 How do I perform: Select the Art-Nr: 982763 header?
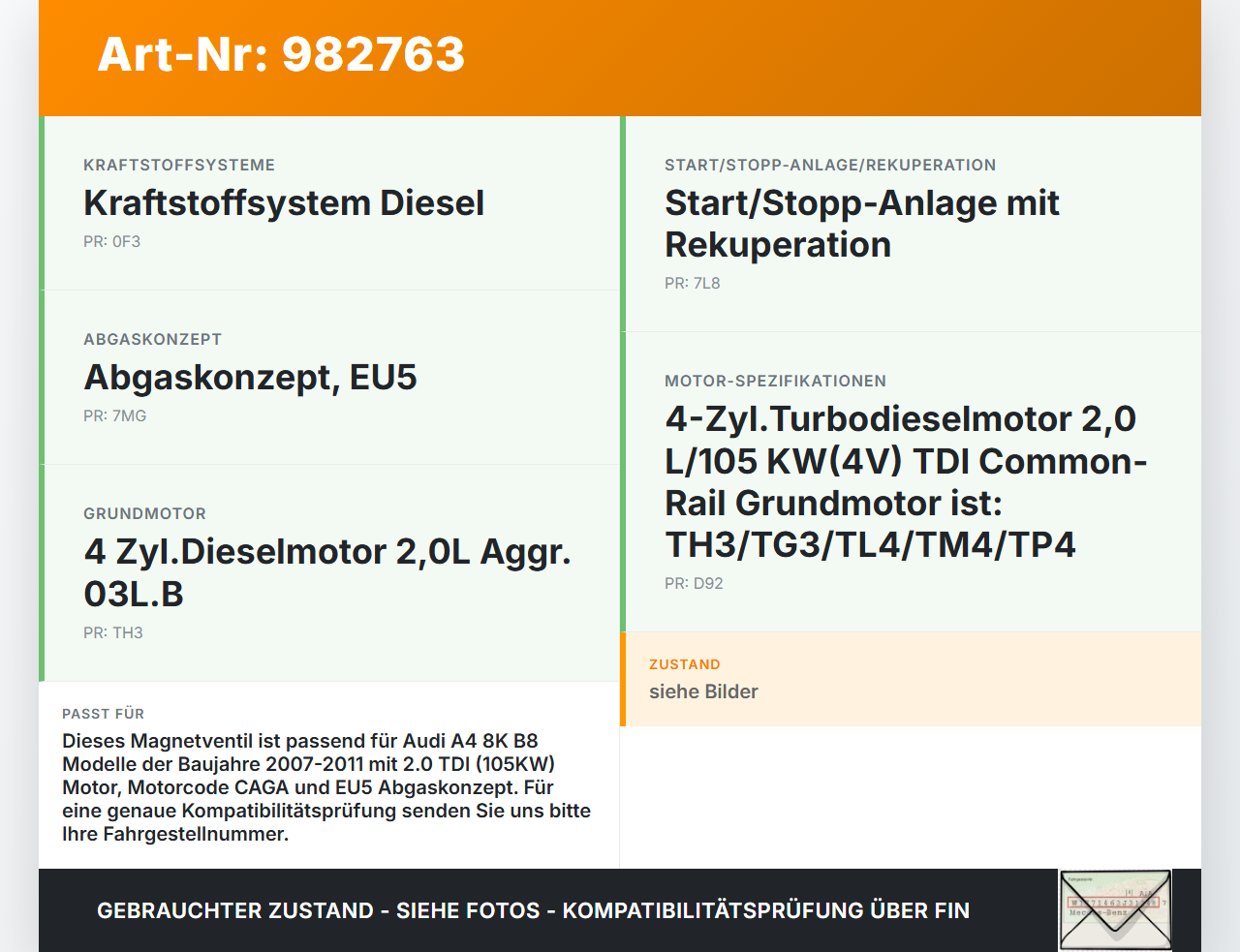(281, 55)
